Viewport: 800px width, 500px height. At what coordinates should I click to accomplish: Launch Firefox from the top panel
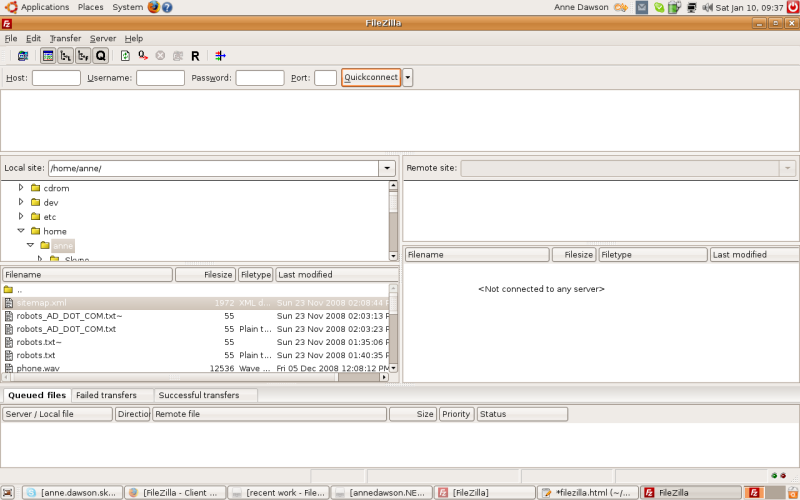154,7
